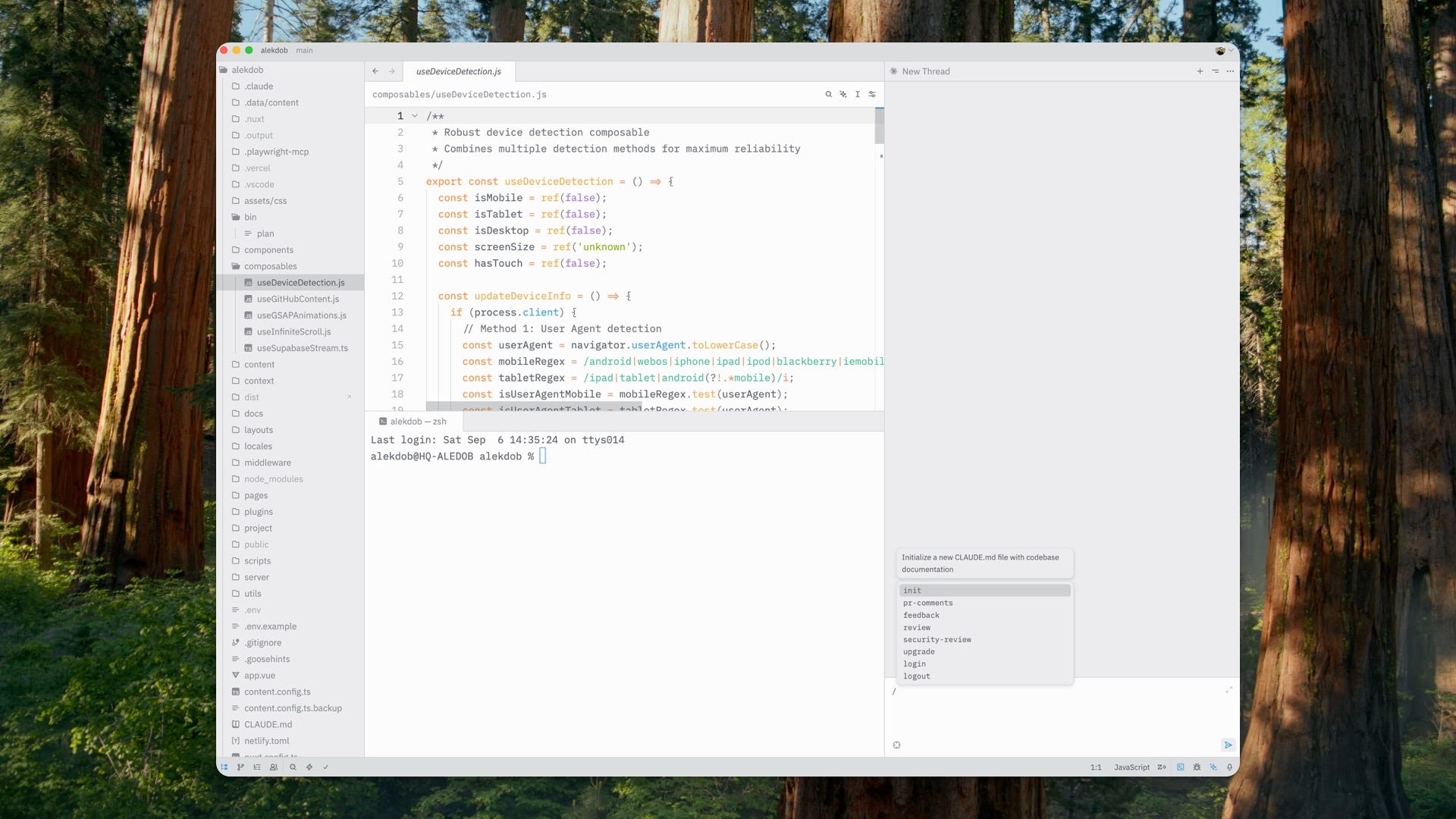Click the alekdob project name in title bar

tap(274, 50)
